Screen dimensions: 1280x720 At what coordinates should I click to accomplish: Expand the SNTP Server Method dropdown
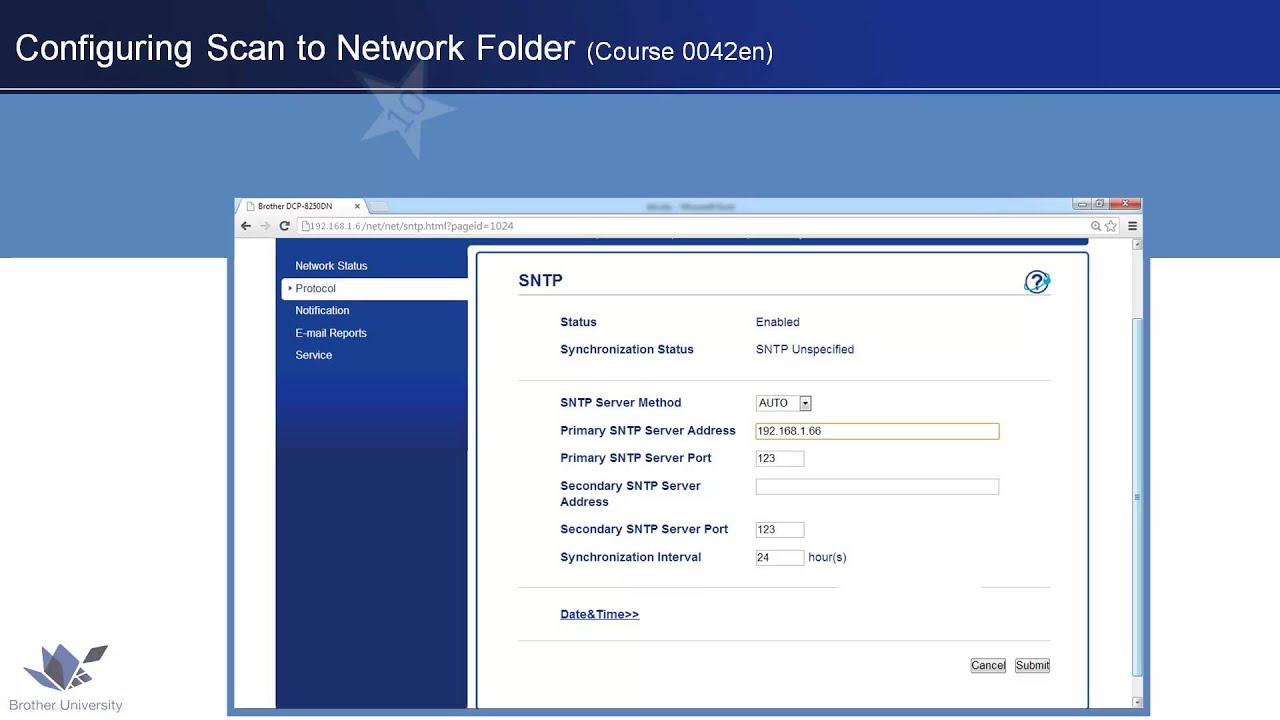coord(784,403)
